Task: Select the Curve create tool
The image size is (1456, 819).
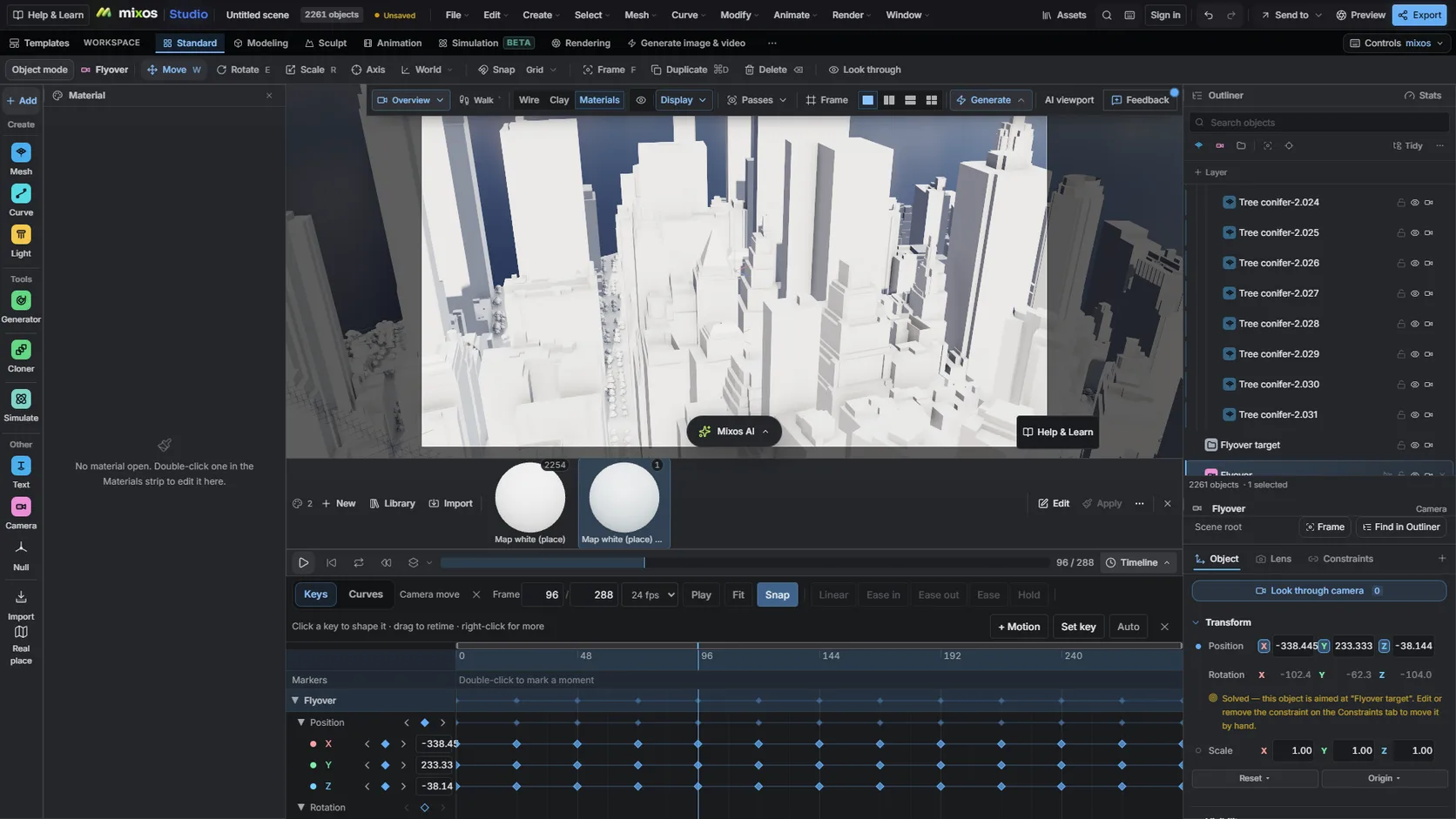Action: click(x=21, y=199)
